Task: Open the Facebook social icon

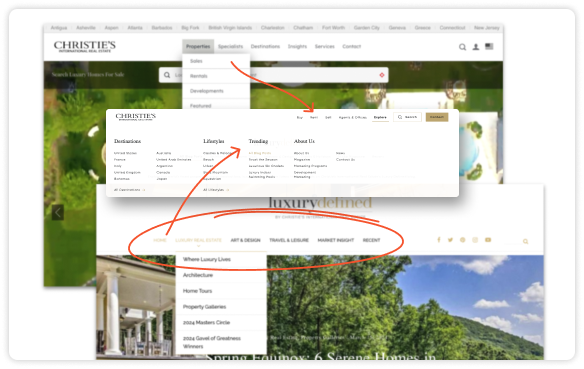Action: [x=439, y=240]
